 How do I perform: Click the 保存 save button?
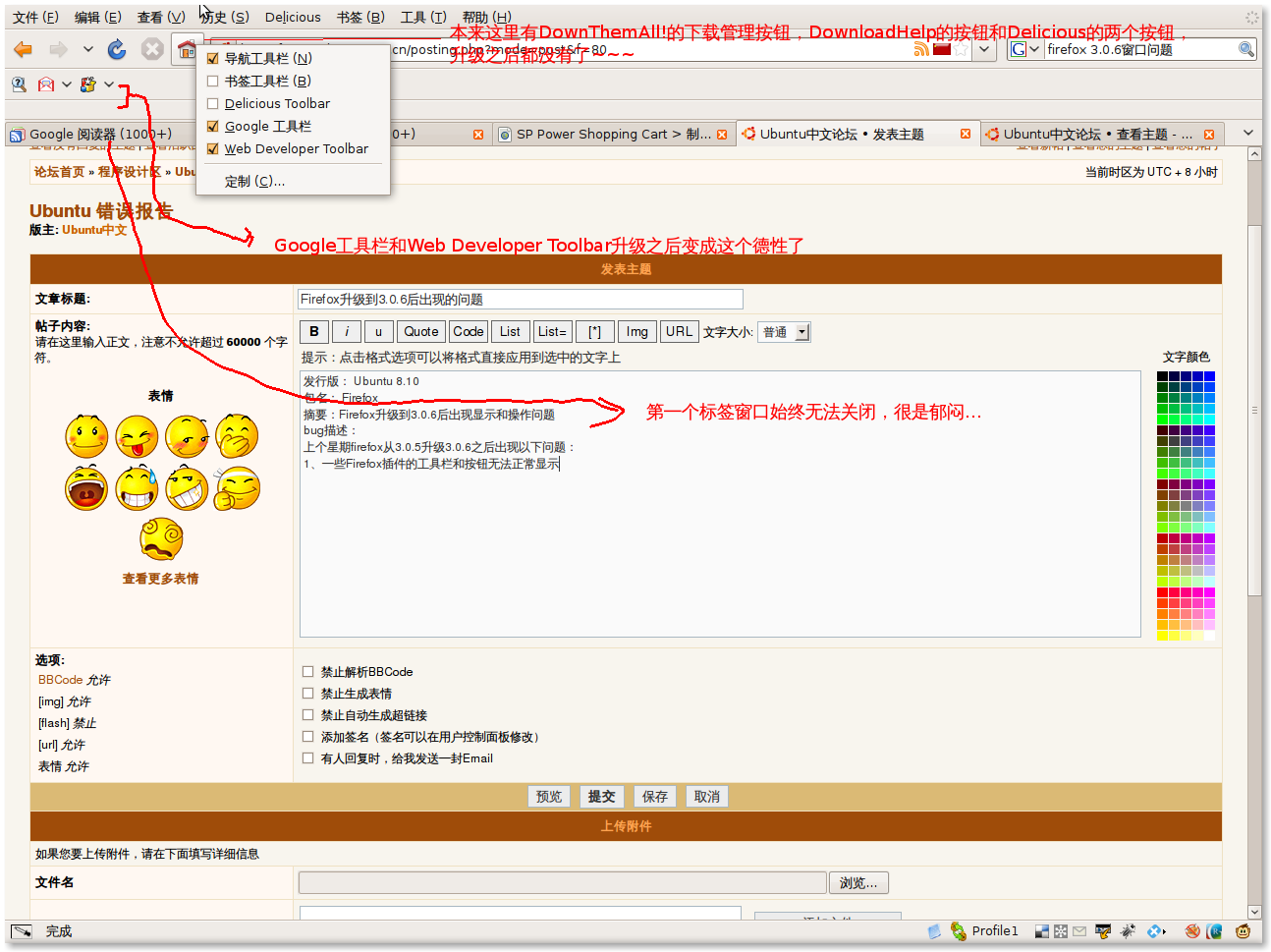(654, 797)
